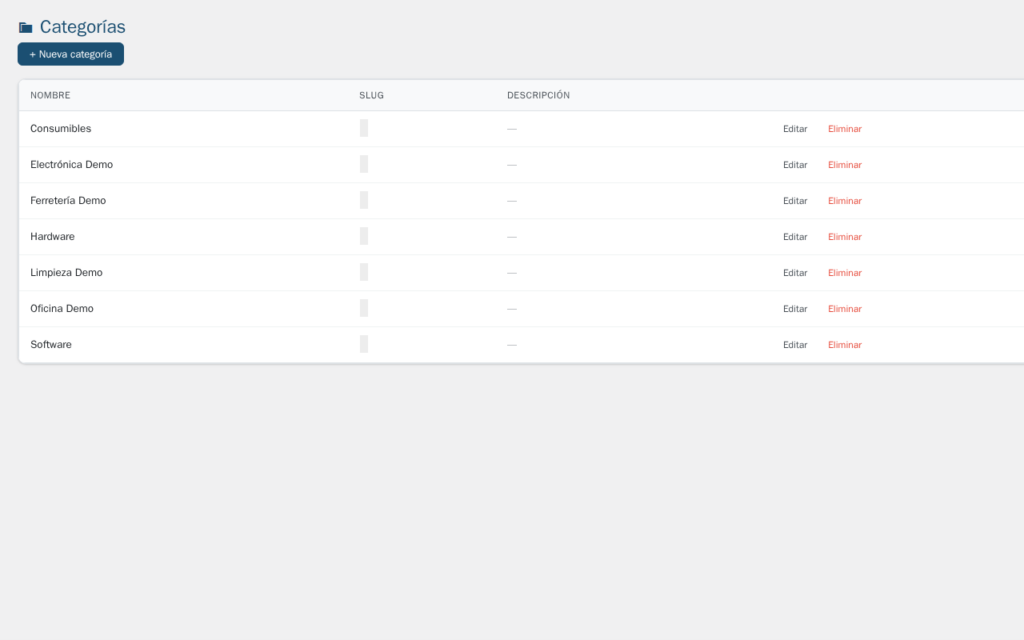Edit the Hardware category

click(x=795, y=236)
